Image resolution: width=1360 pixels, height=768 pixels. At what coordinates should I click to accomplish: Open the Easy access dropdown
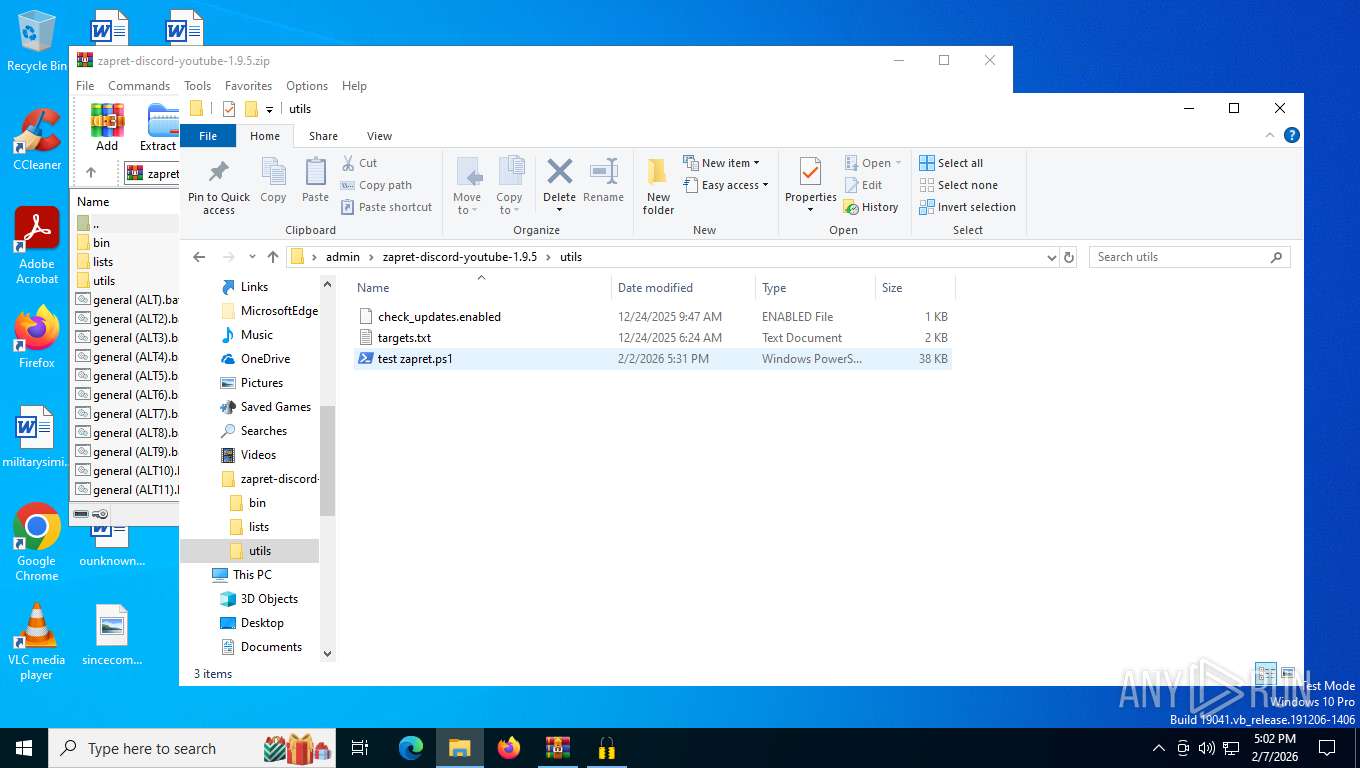727,185
